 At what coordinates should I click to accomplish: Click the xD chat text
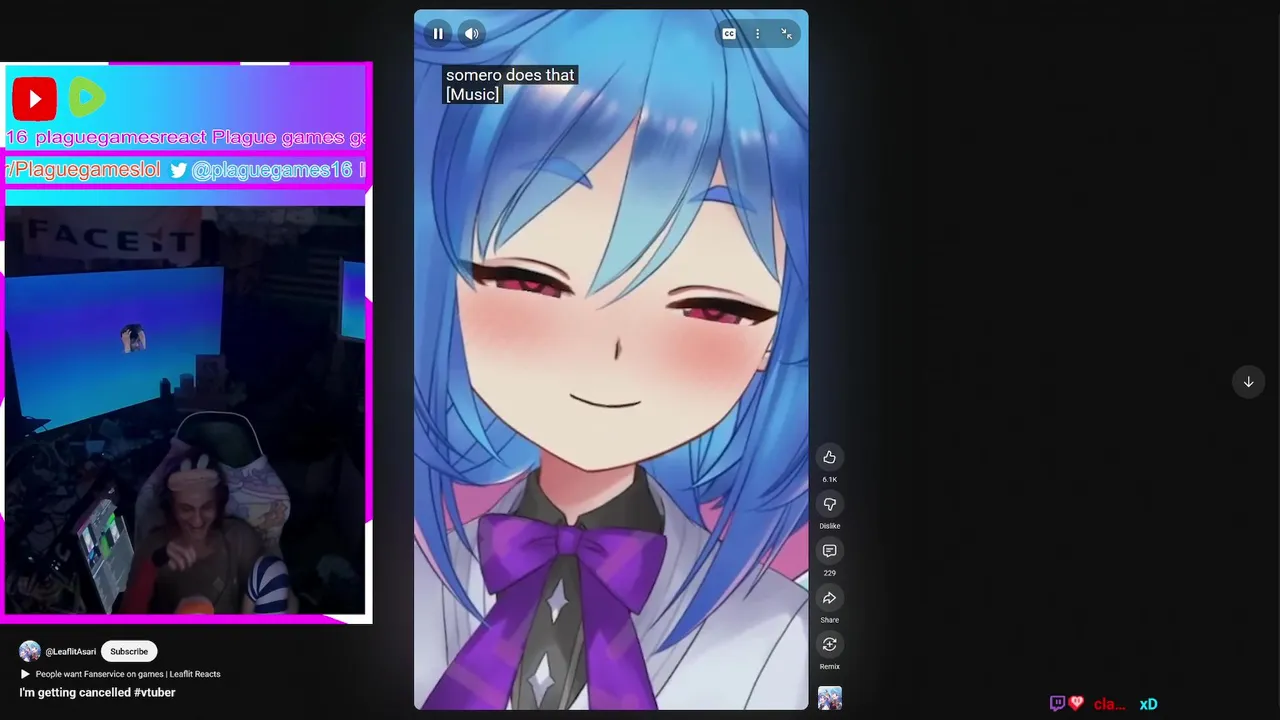coord(1148,704)
